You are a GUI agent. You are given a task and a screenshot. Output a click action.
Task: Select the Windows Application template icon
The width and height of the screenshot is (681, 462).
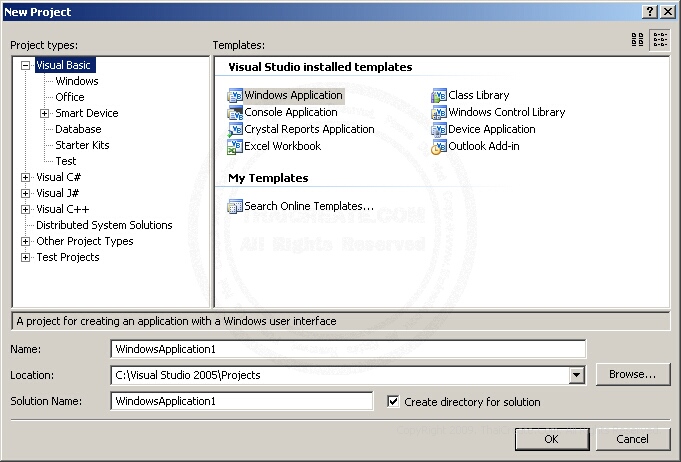[x=235, y=95]
